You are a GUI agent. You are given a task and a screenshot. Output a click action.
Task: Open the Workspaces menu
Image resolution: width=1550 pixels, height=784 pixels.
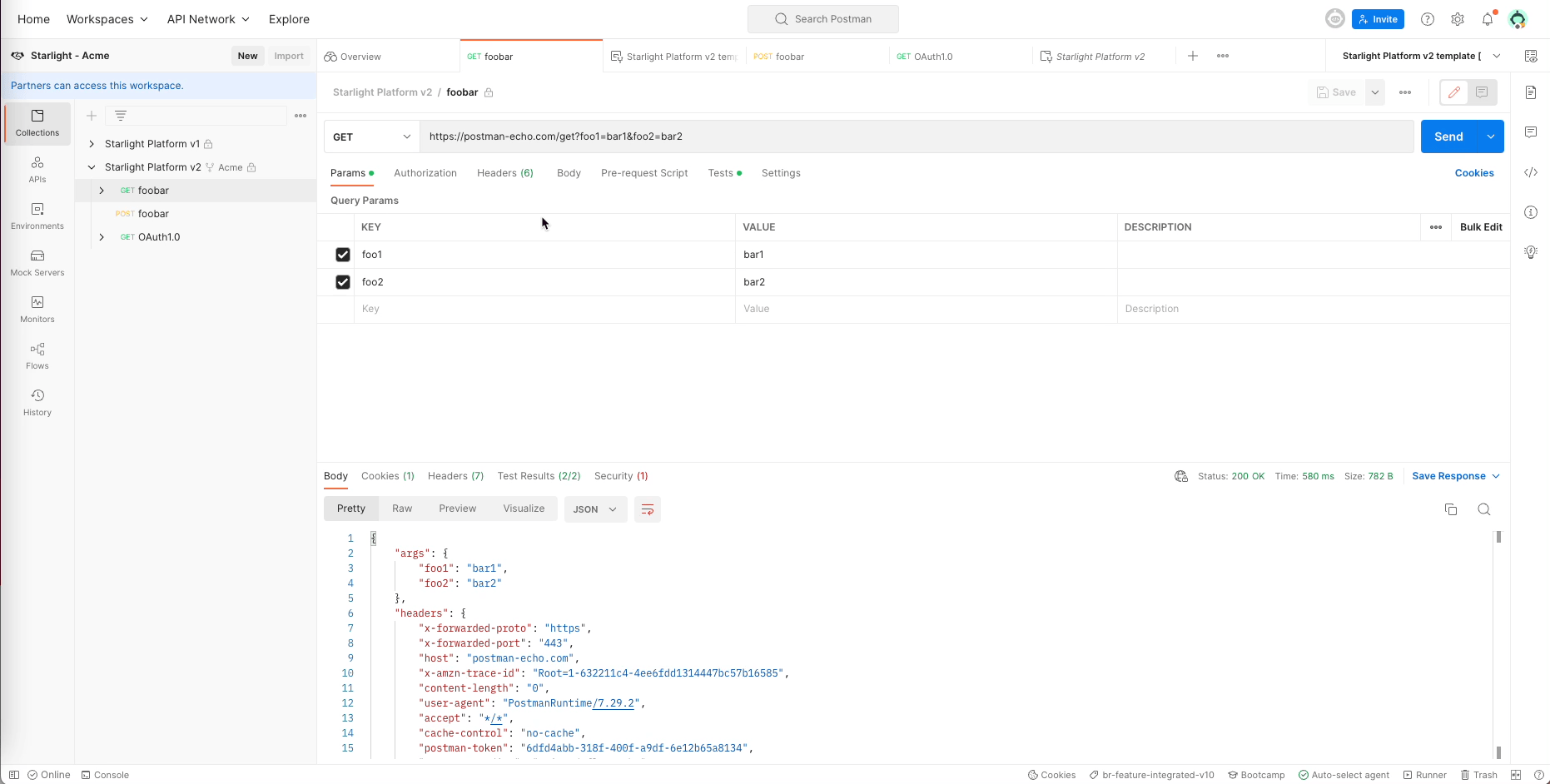coord(107,19)
